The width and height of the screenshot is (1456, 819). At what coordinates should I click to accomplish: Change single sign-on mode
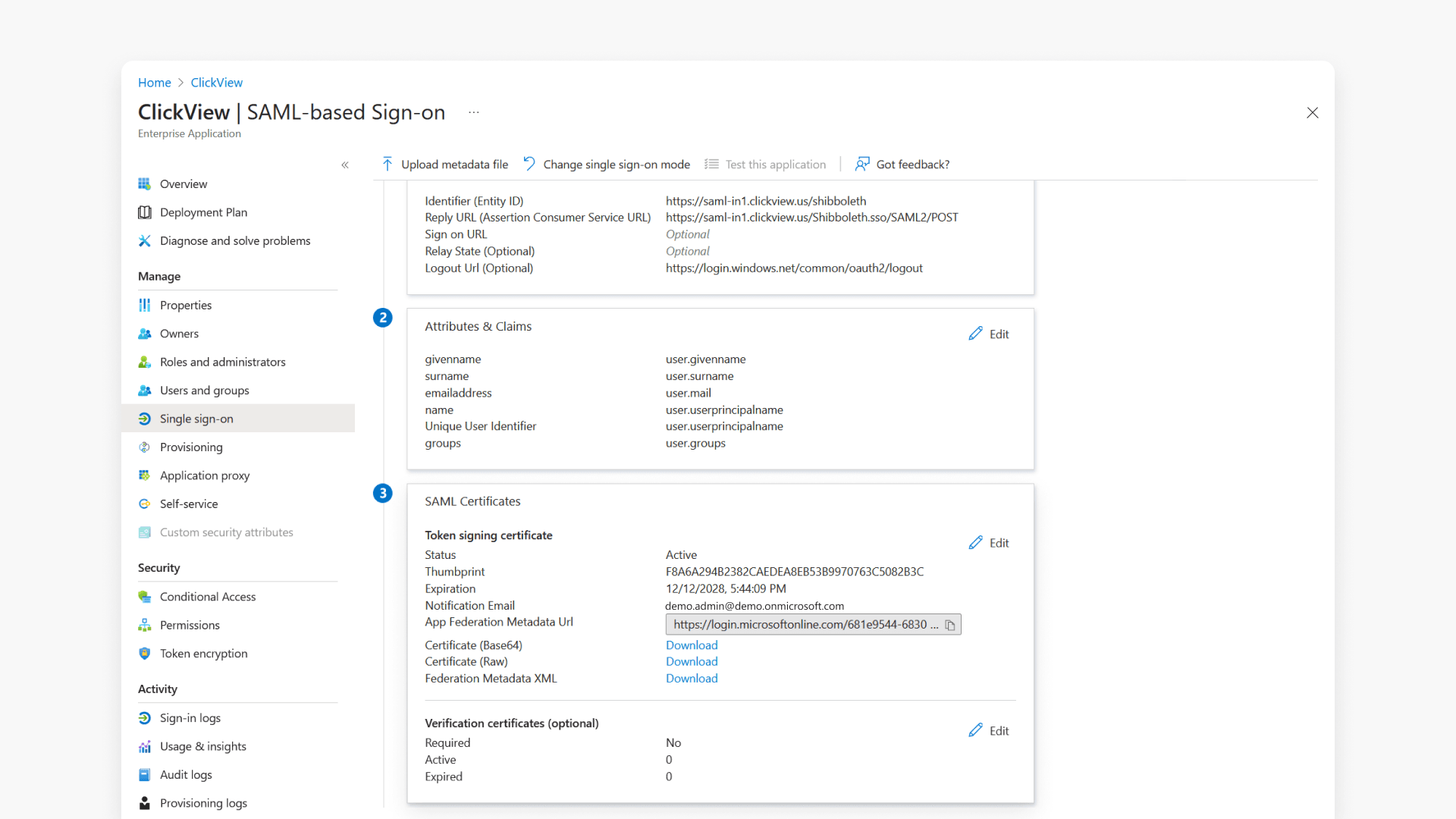point(606,164)
